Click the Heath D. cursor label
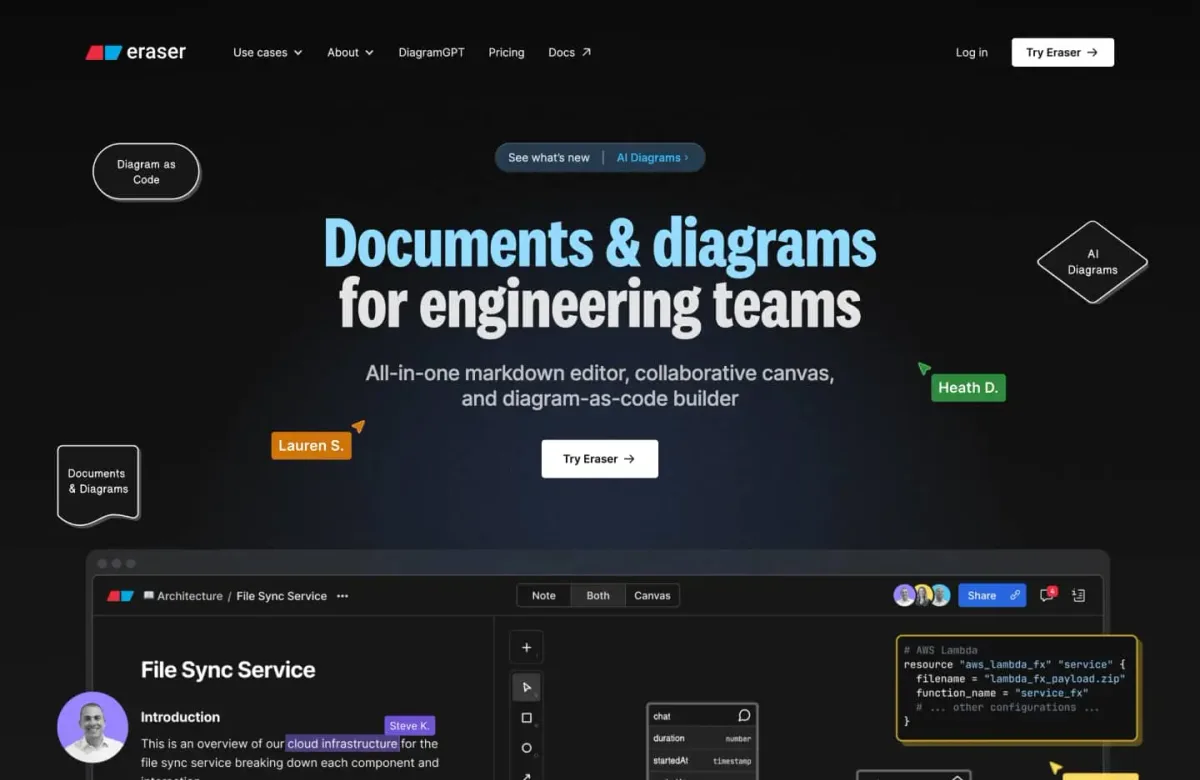This screenshot has width=1200, height=780. [x=968, y=388]
